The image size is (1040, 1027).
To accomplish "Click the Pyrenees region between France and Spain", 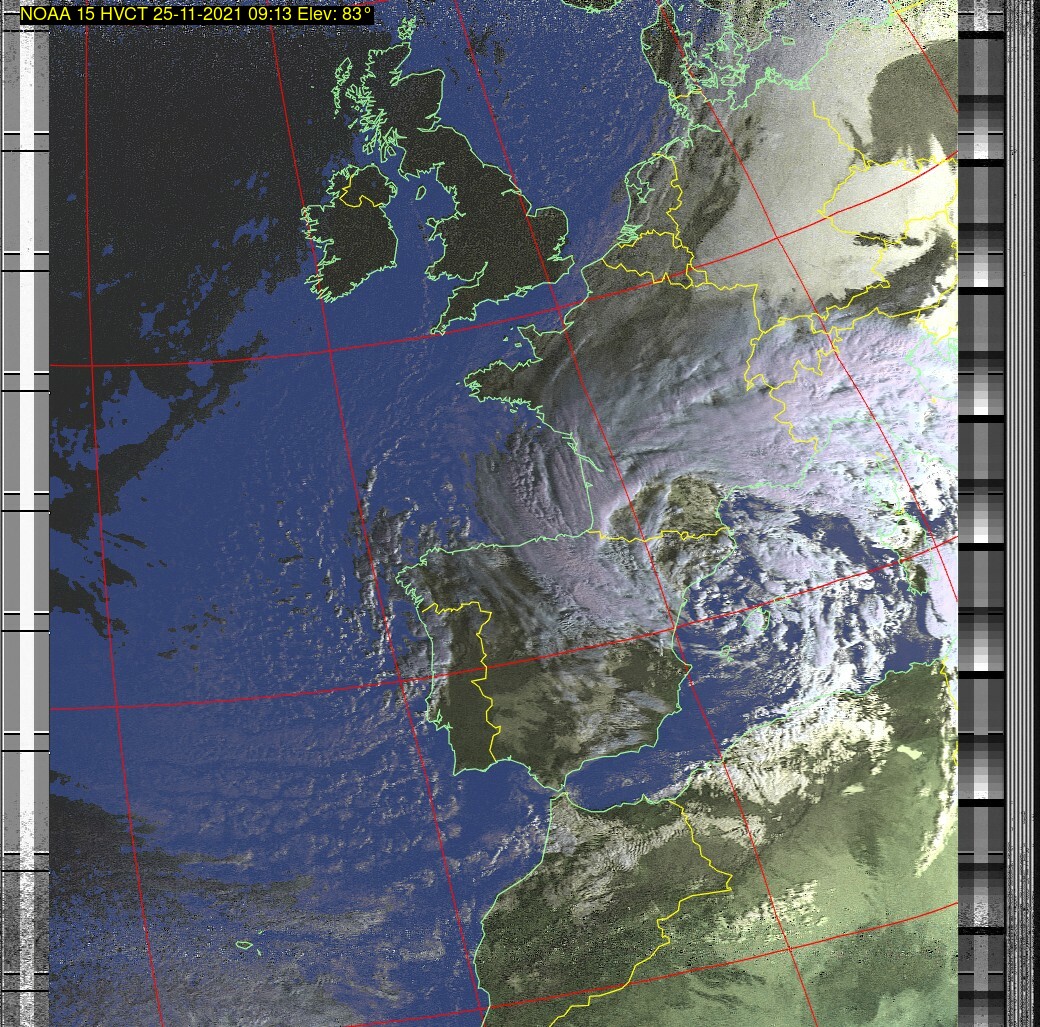I will tap(640, 535).
